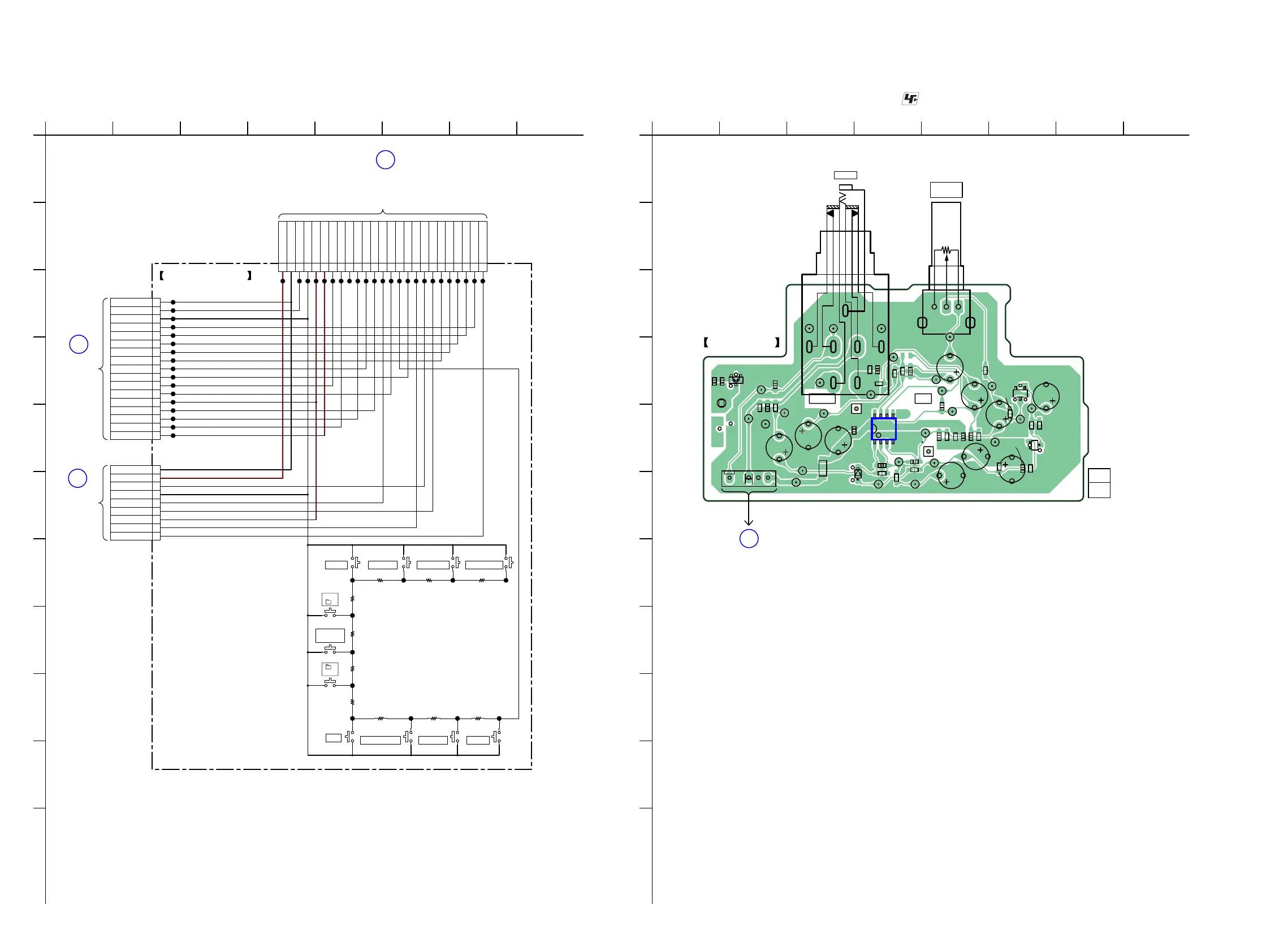1266x952 pixels.
Task: Click the stacked boxes right of the PCB
Action: [1099, 483]
